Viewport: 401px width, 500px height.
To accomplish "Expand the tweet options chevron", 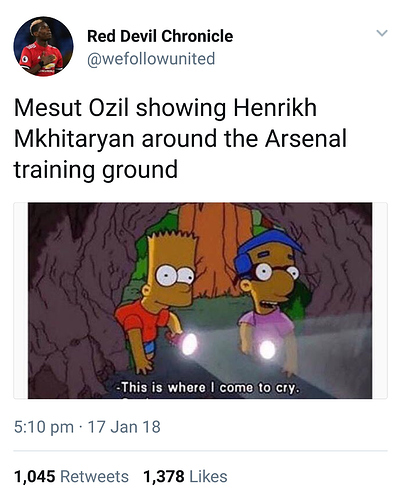I will point(382,33).
